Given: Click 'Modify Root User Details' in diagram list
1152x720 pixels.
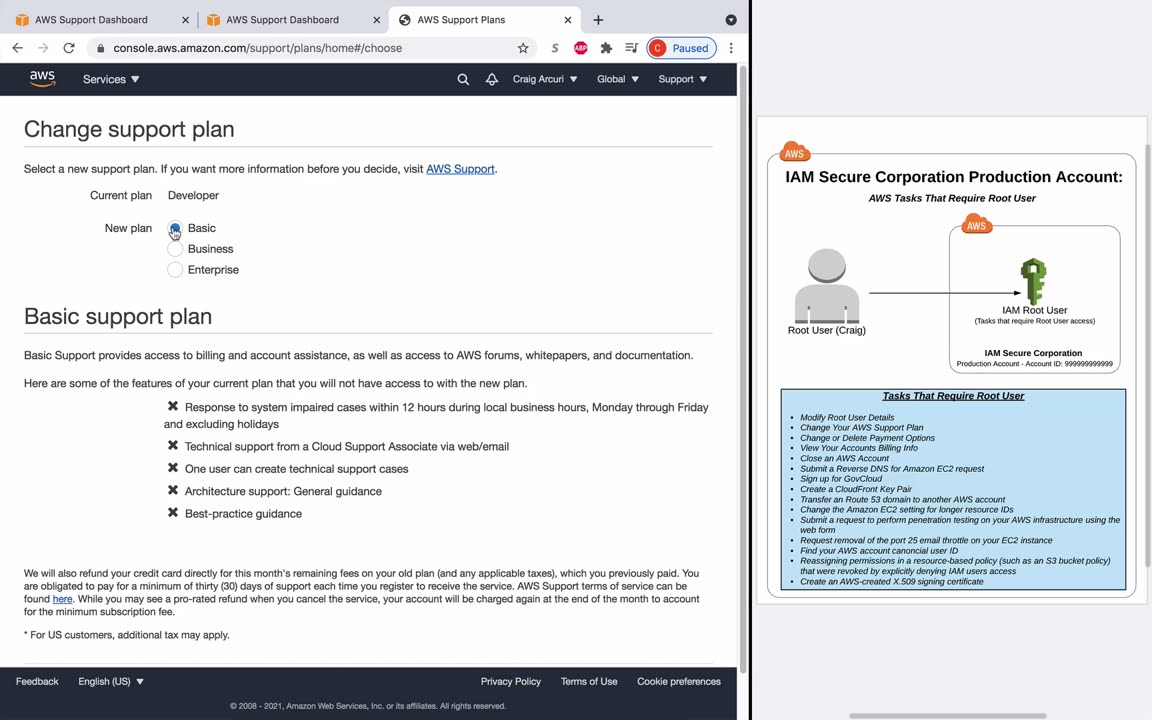Looking at the screenshot, I should 847,417.
